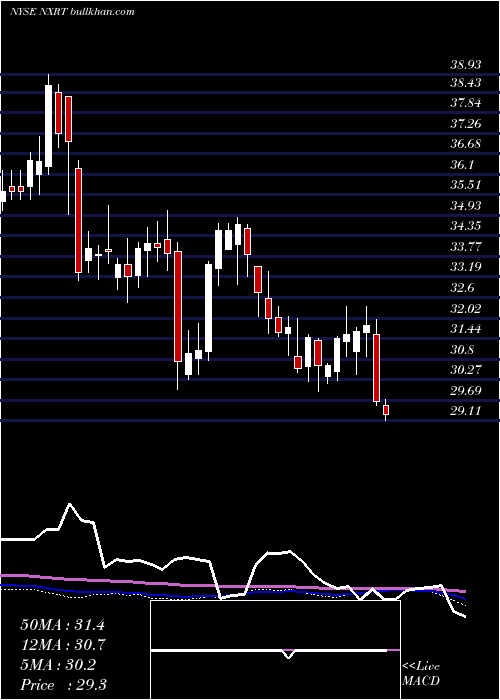This screenshot has width=500, height=700.
Task: Click the 36.68 price level label
Action: [466, 144]
